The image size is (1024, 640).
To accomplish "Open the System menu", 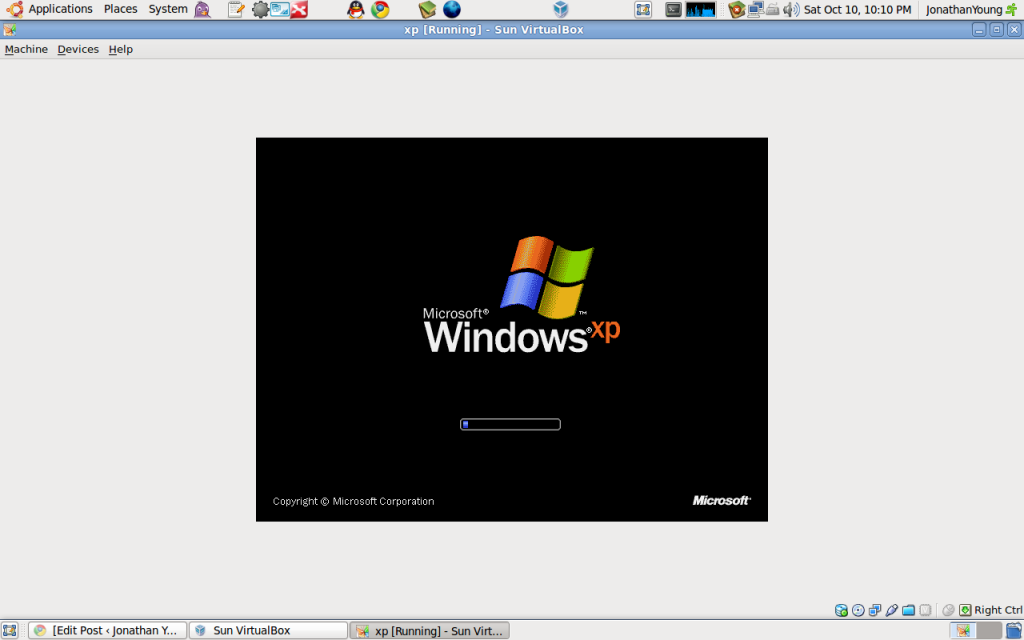I will [x=168, y=9].
